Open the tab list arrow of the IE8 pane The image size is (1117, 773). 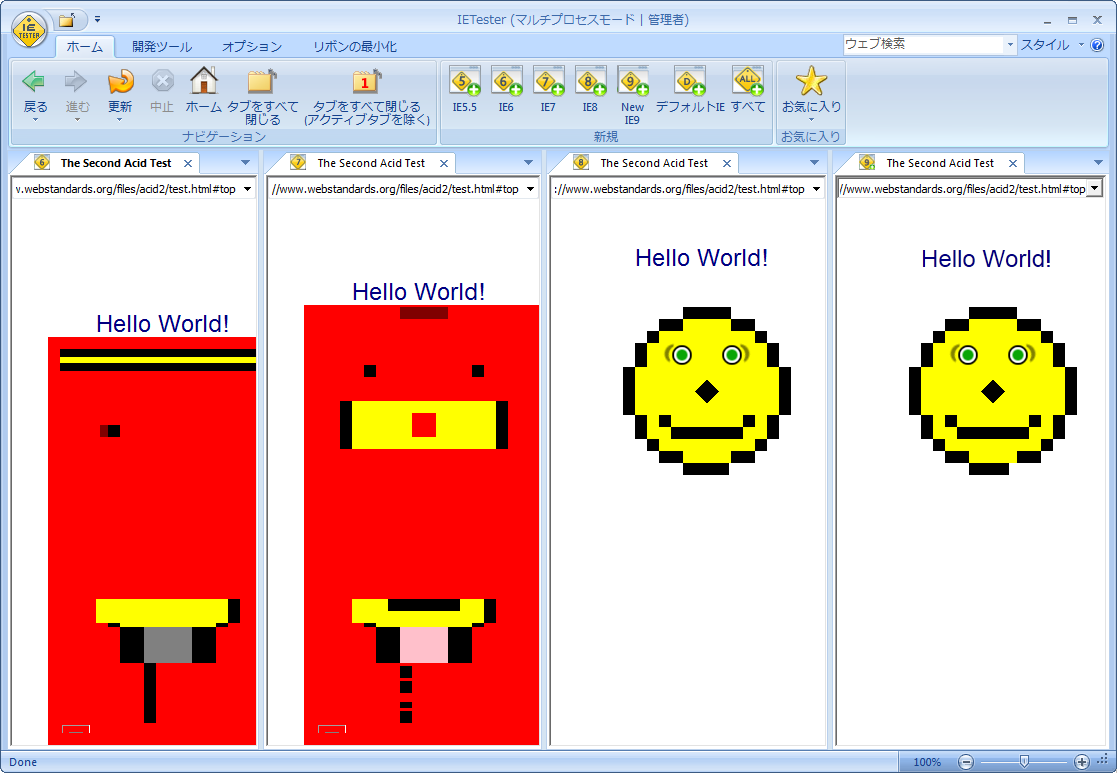(814, 162)
